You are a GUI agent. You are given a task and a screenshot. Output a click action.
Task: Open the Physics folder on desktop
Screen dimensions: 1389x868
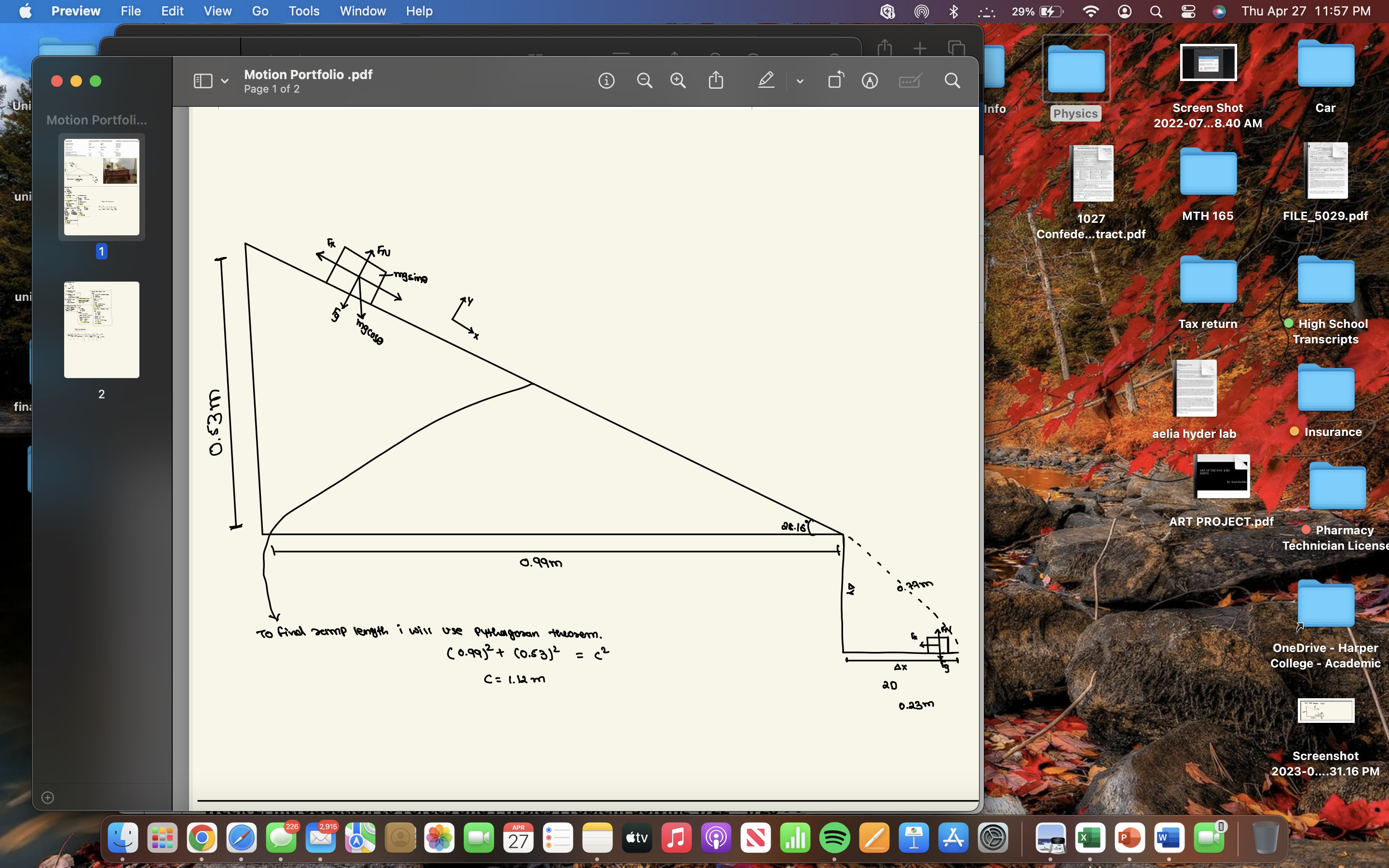click(x=1075, y=70)
